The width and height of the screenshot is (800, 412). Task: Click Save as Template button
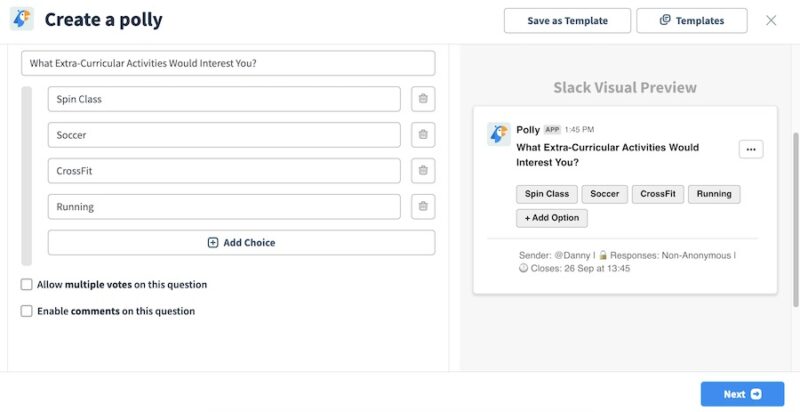coord(567,21)
